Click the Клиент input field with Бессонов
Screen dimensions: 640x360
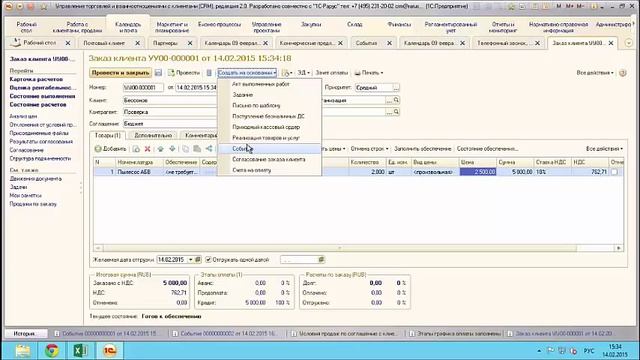[170, 100]
